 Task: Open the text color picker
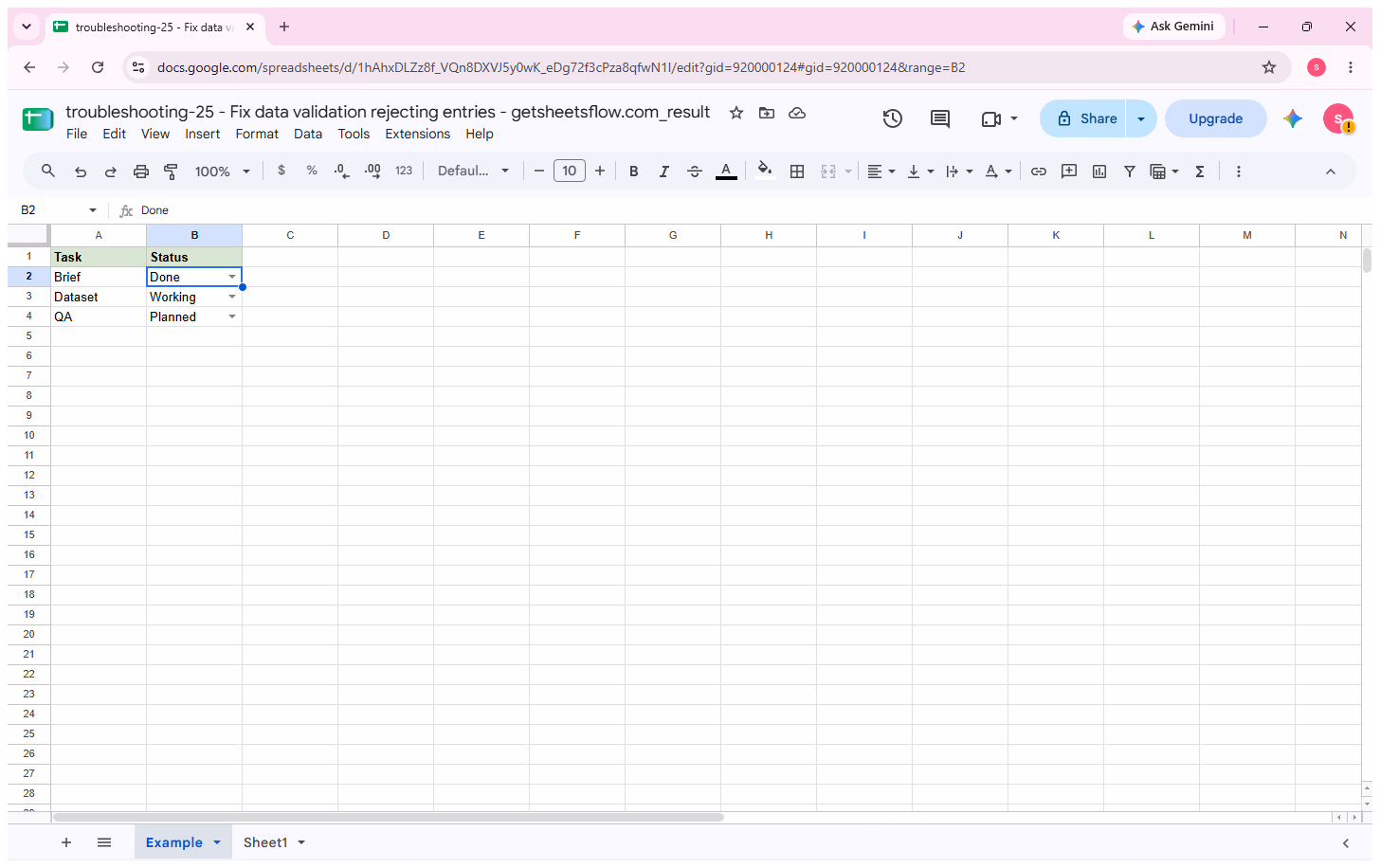(x=726, y=172)
